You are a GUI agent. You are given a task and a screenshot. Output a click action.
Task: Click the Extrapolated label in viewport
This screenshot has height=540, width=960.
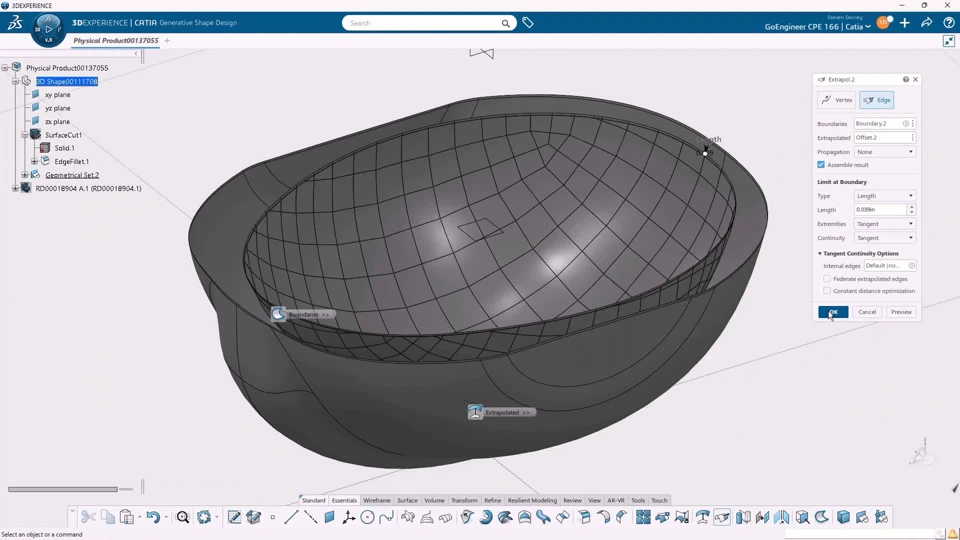502,413
